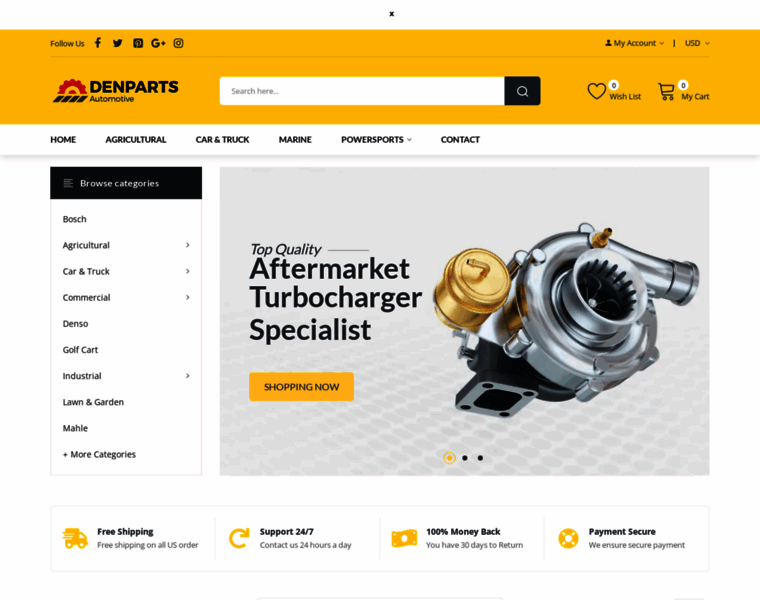Show + More Categories
The image size is (760, 600).
[x=99, y=455]
